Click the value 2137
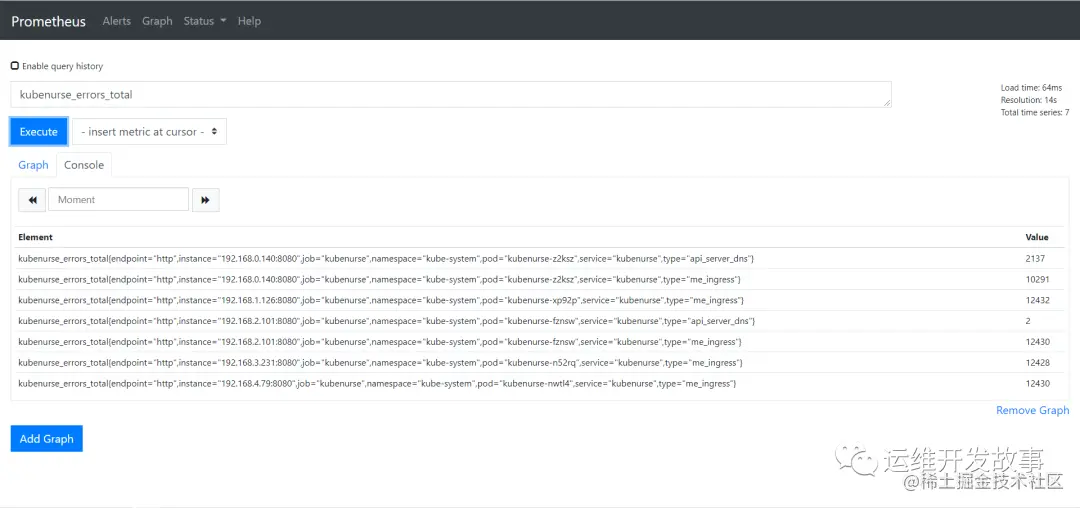This screenshot has width=1080, height=508. [1035, 258]
